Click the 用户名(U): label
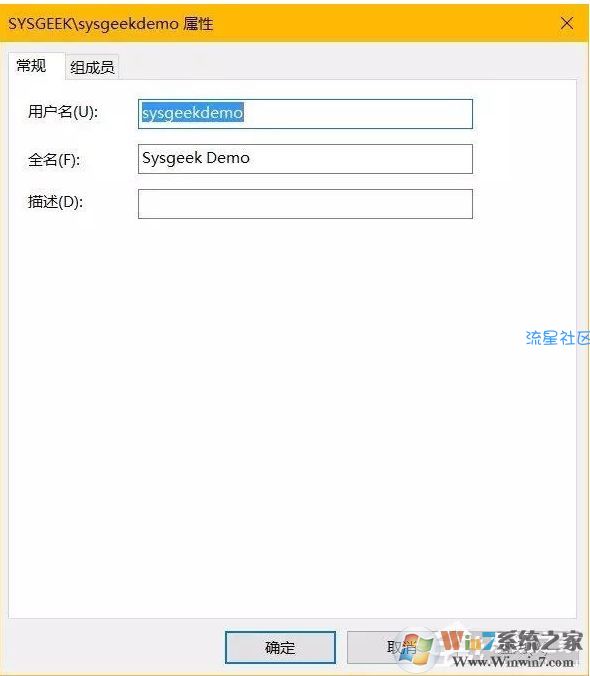 pyautogui.click(x=63, y=112)
